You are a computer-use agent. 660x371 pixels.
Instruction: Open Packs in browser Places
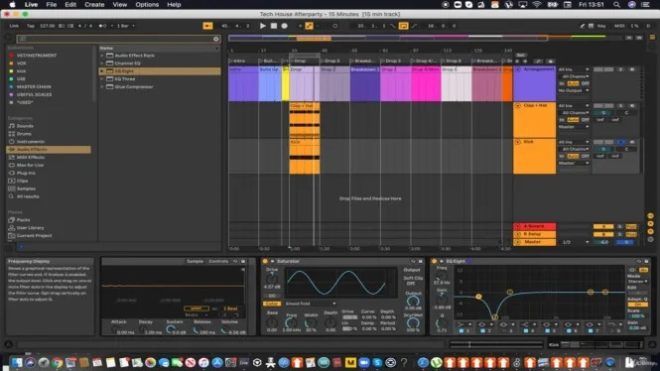[23, 220]
